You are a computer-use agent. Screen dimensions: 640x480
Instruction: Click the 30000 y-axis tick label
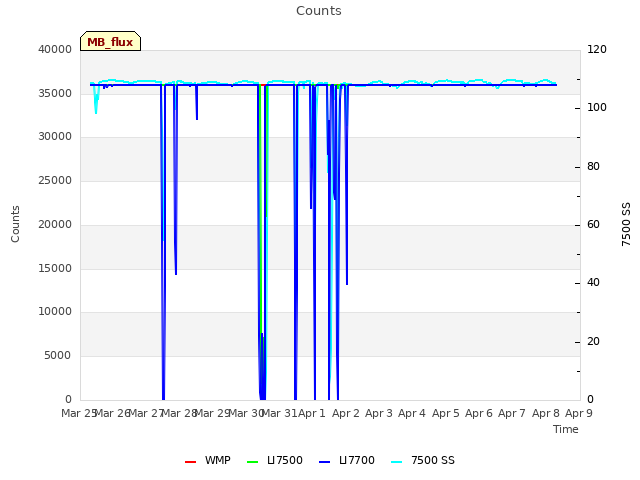point(55,137)
